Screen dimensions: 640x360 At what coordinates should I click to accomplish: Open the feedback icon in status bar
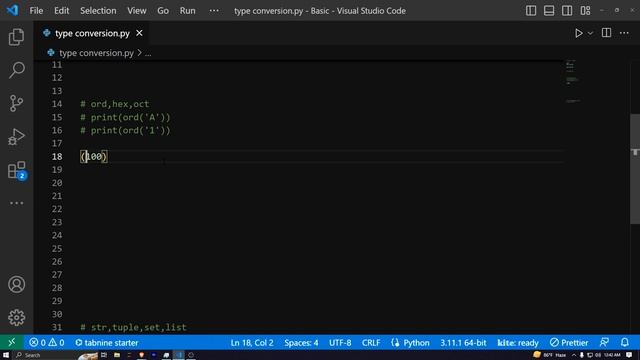click(x=604, y=342)
